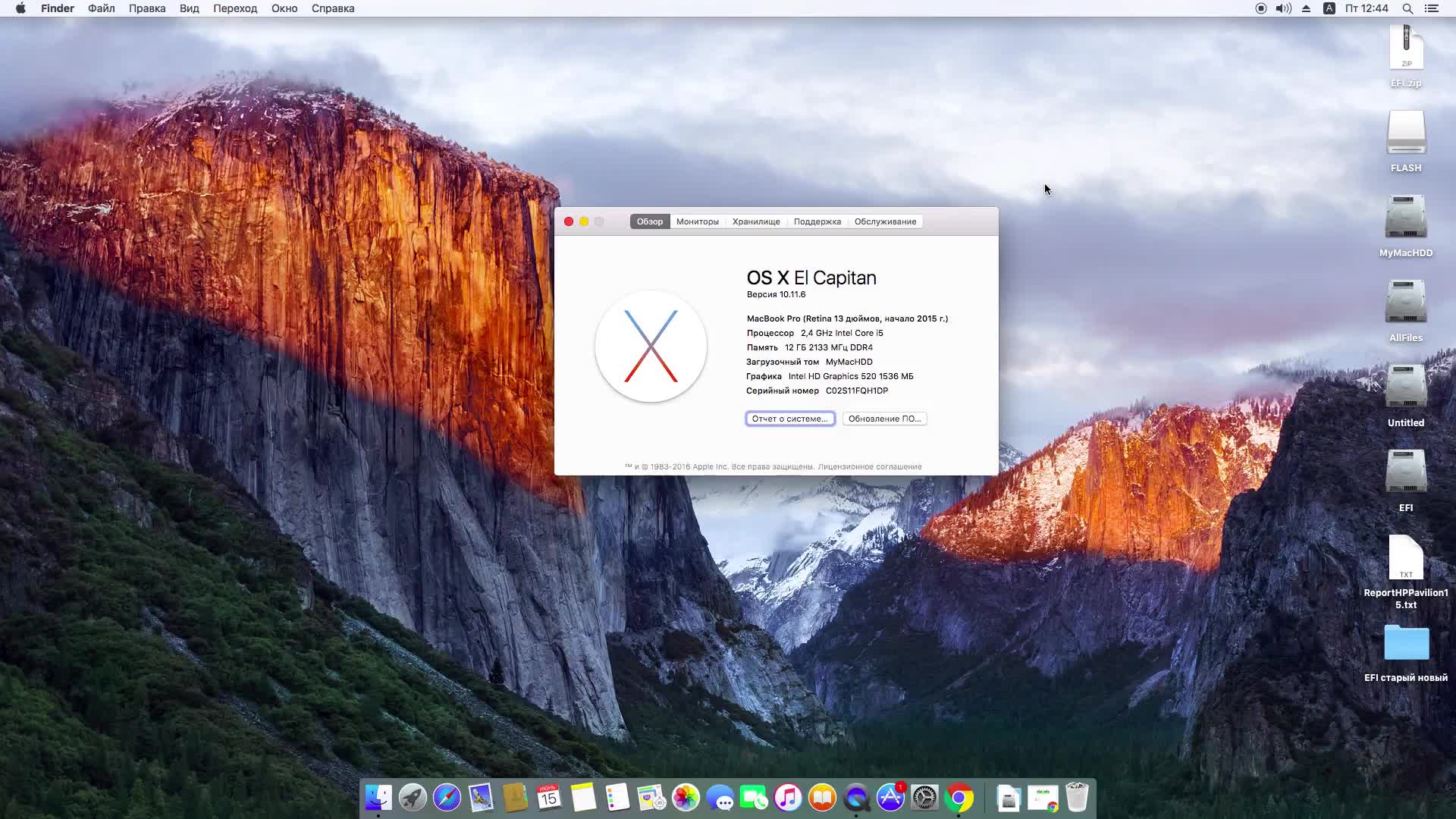Minimize the About This Mac window
Image resolution: width=1456 pixels, height=819 pixels.
[584, 221]
